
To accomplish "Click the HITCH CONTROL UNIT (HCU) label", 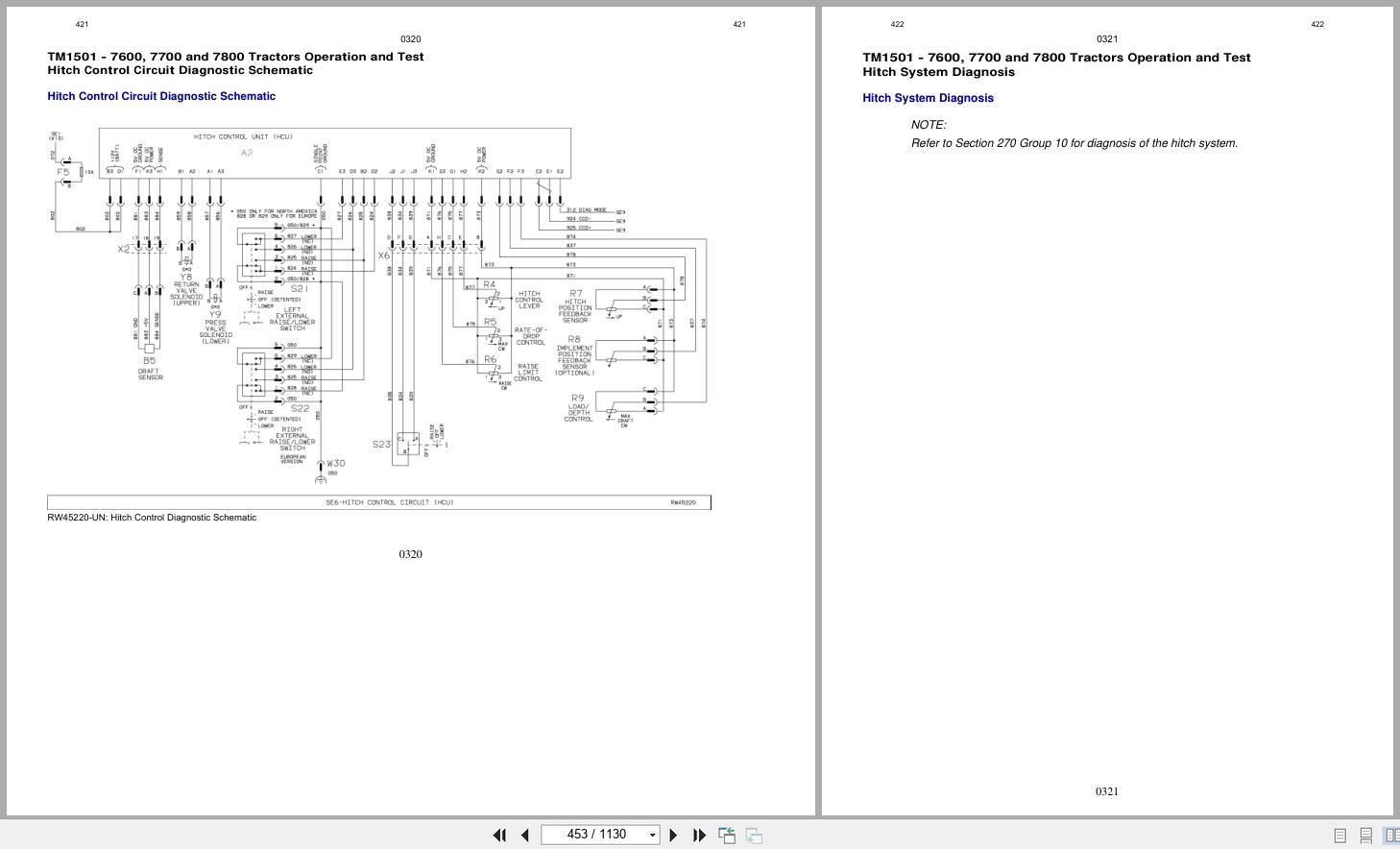I will tap(243, 137).
